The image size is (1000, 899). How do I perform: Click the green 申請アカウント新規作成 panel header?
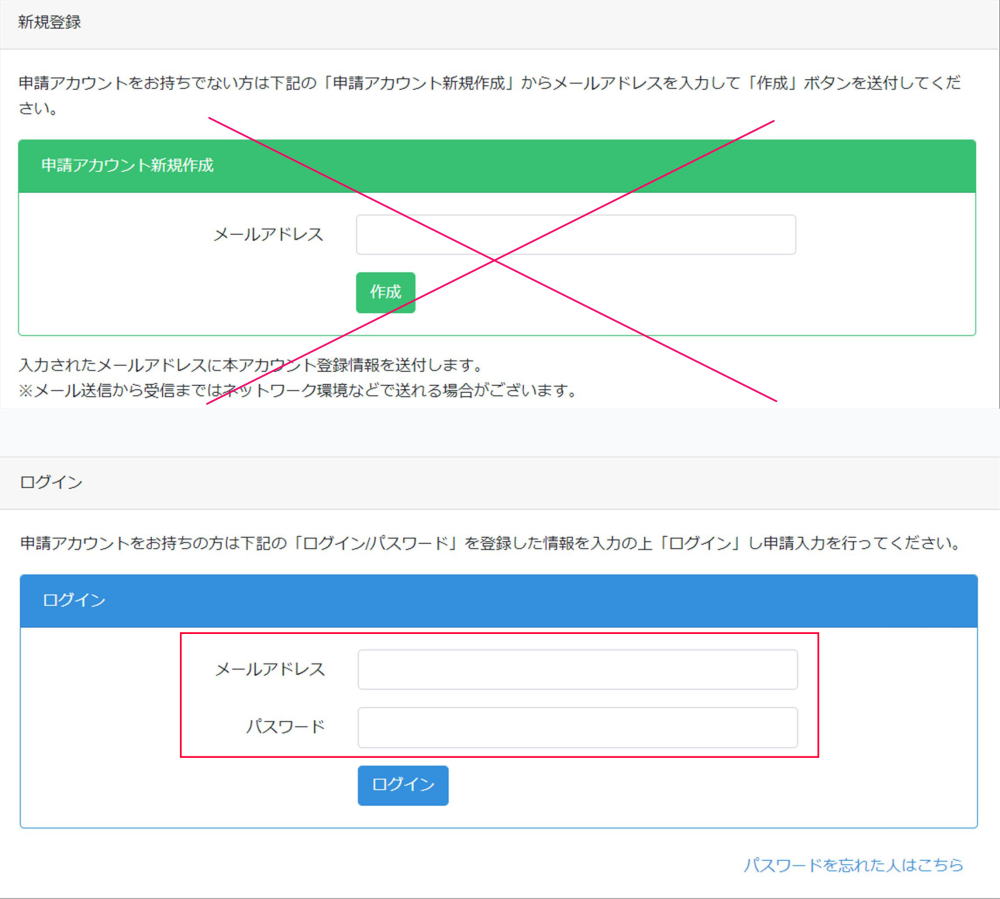coord(496,166)
